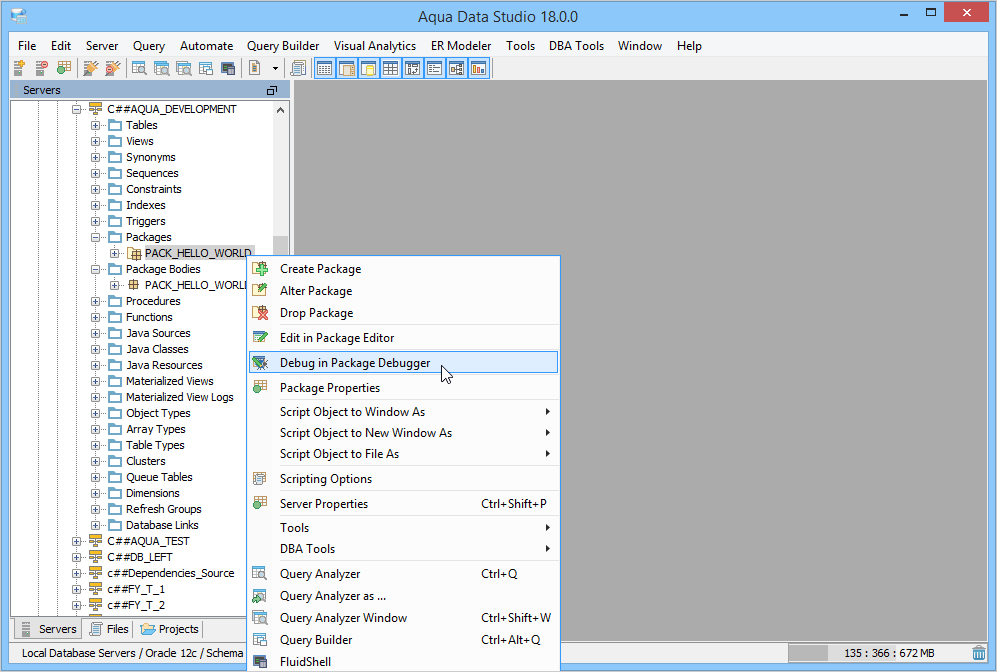Click the yellow database window toolbar icon
Image resolution: width=997 pixels, height=672 pixels.
(368, 68)
